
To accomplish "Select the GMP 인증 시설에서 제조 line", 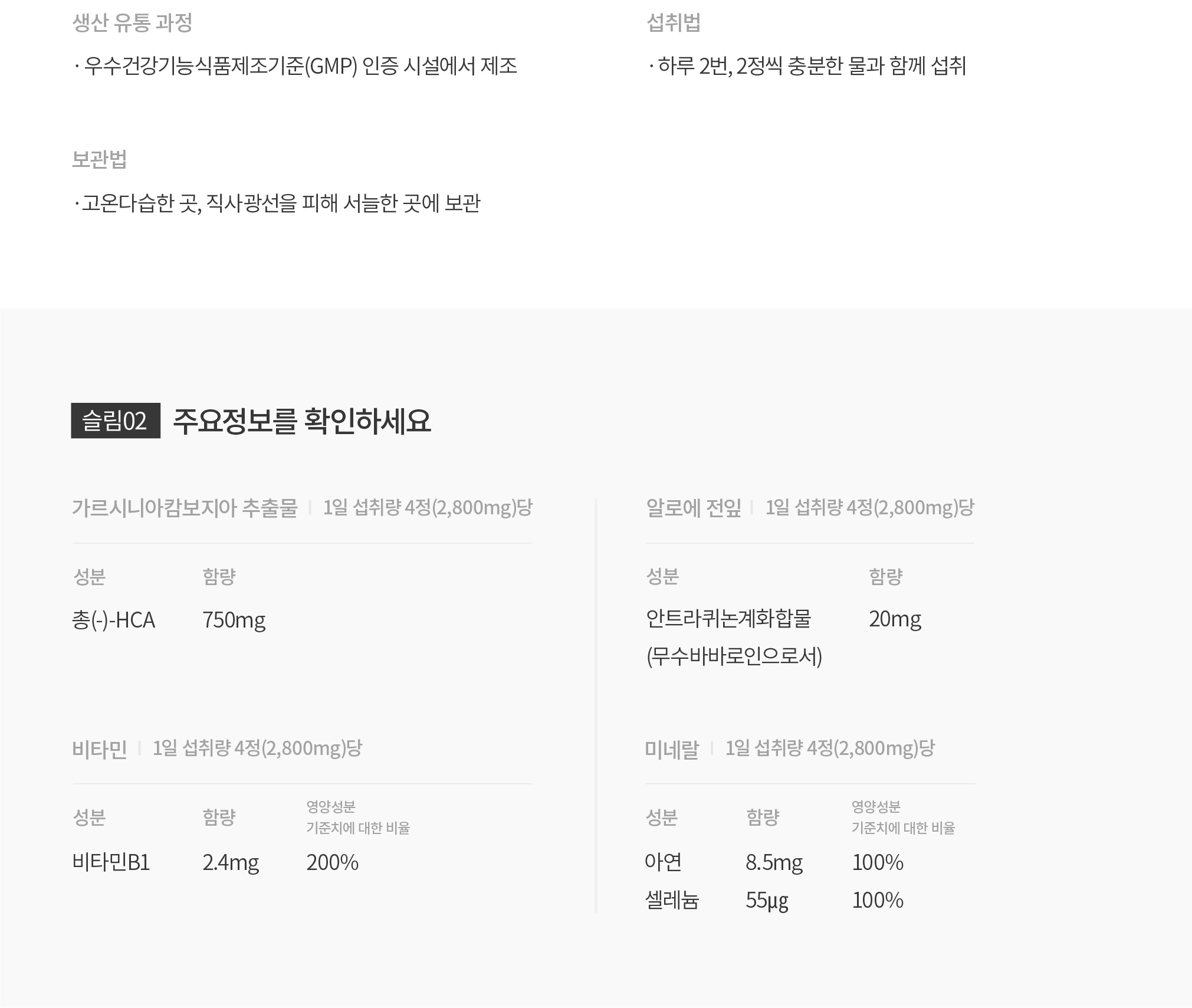I will (295, 65).
